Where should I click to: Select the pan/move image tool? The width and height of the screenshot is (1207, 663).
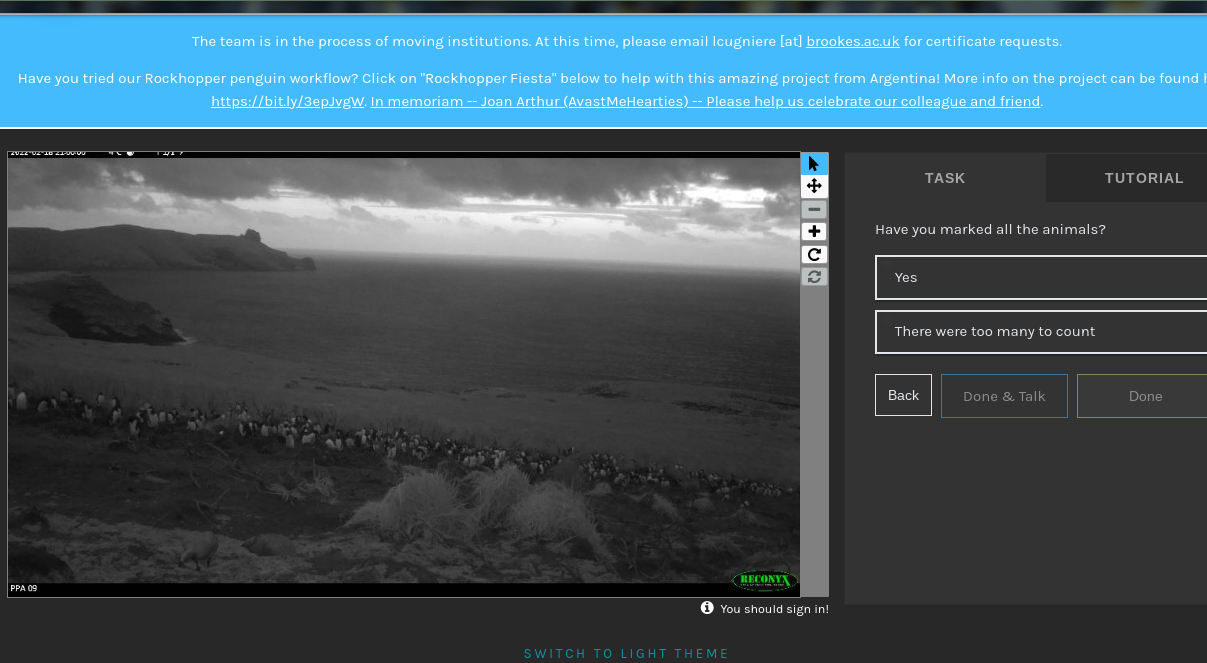point(814,186)
